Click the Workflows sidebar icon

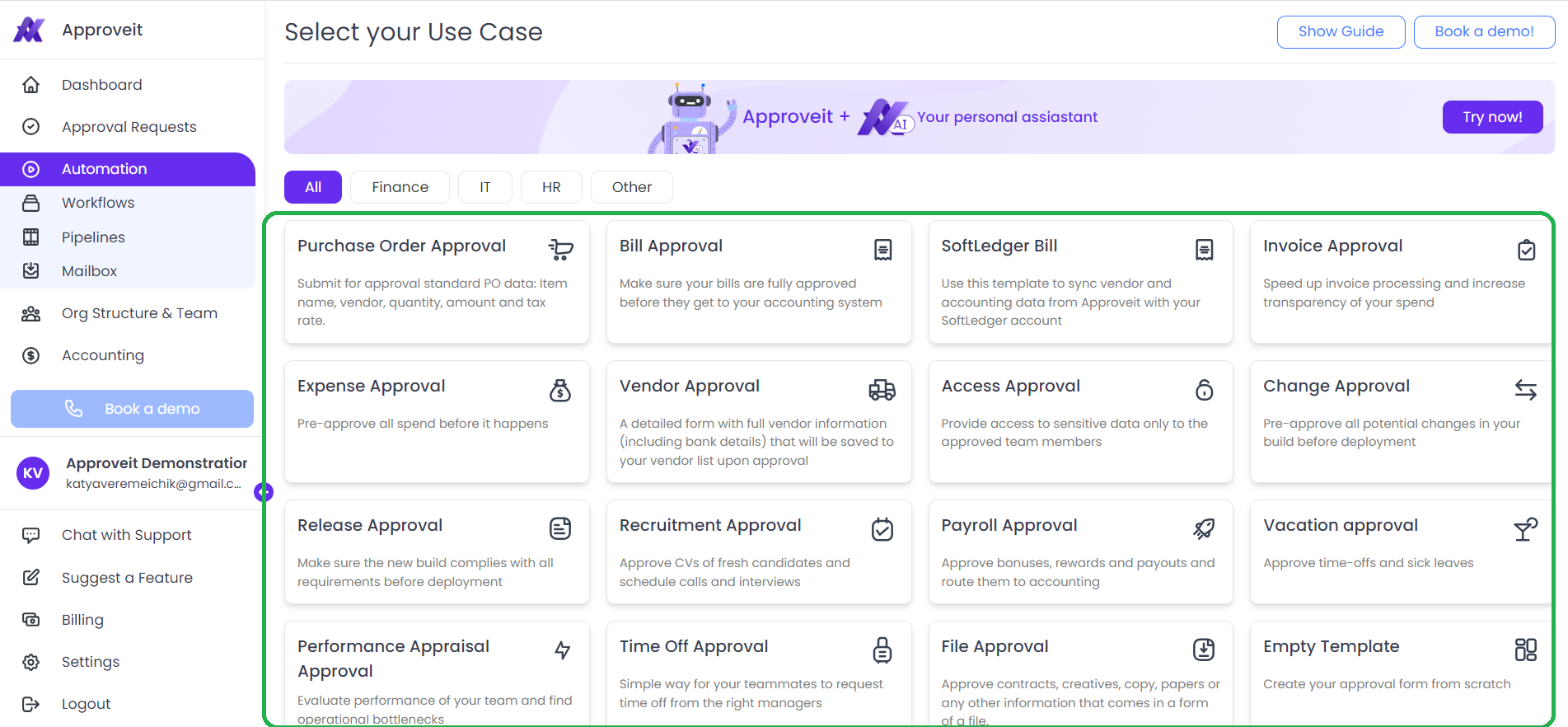(x=30, y=203)
